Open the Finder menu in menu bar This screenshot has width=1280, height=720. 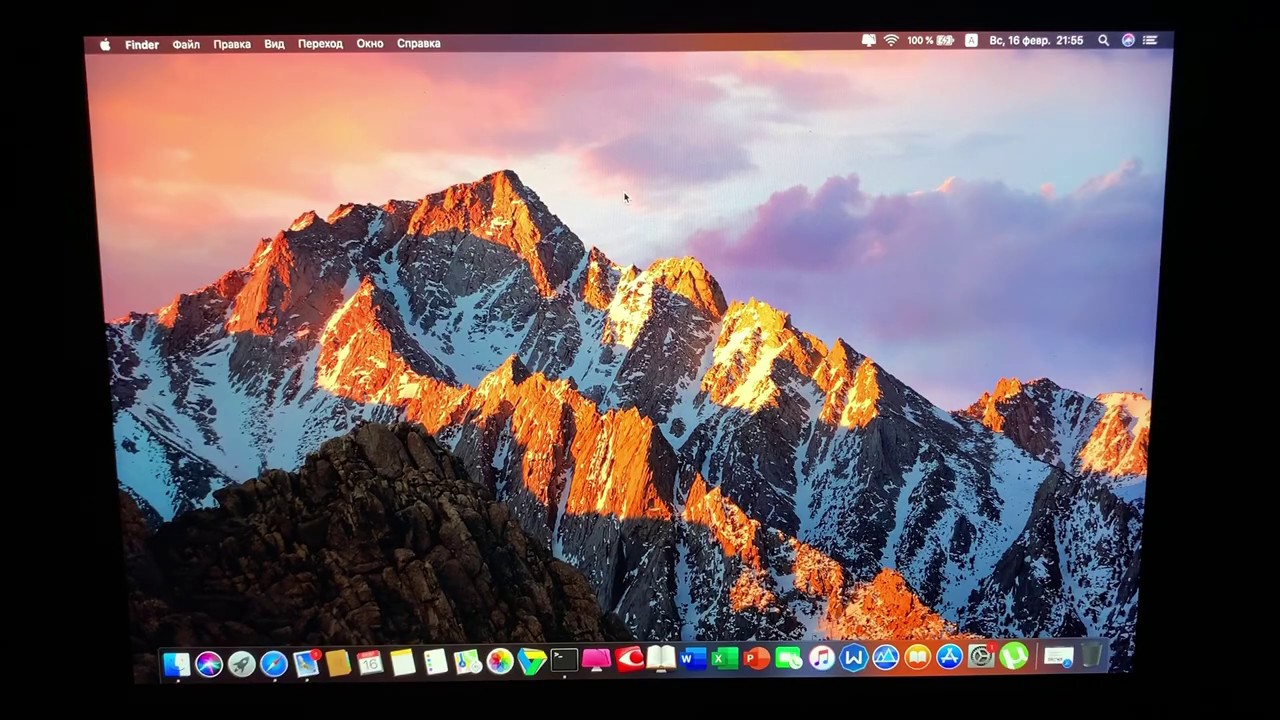click(142, 44)
